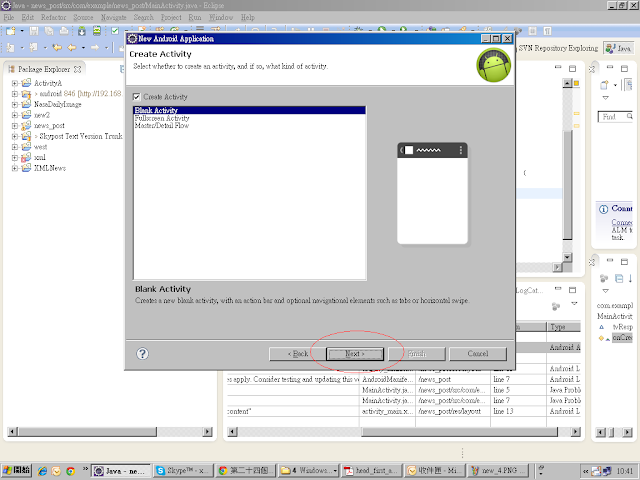Open the Android SDK Manager icon
This screenshot has height=480, width=640.
82,31
